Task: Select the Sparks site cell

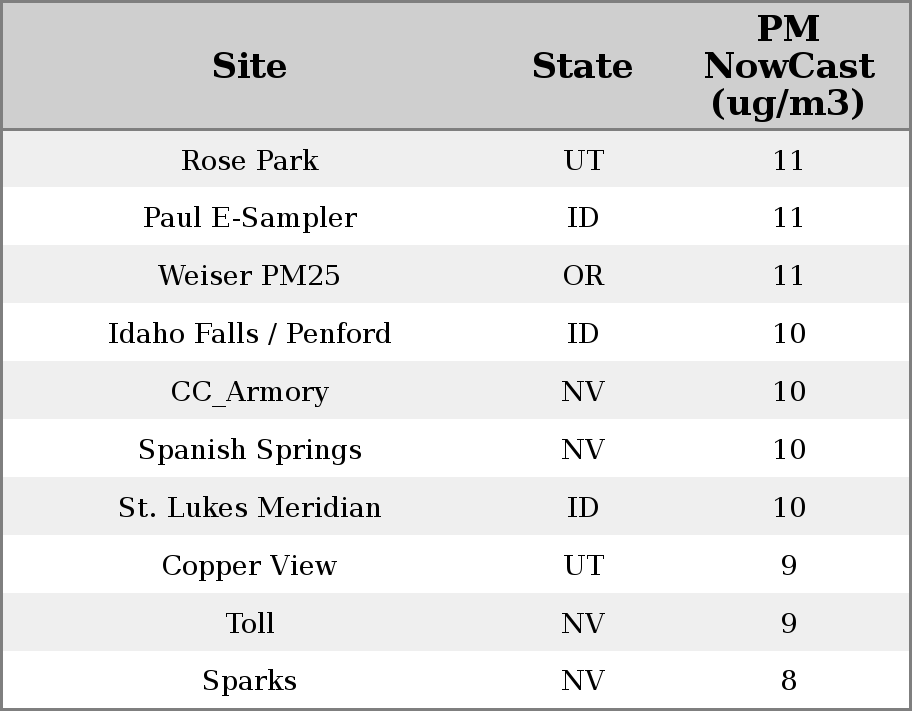Action: (x=250, y=681)
